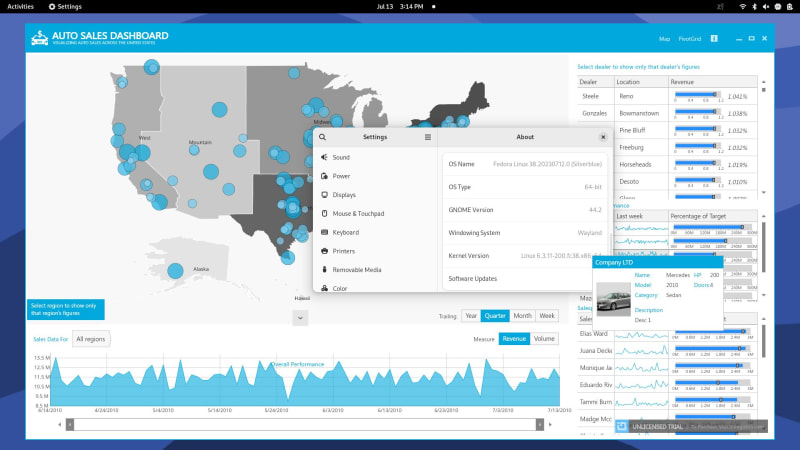
Task: Open Removable Media settings
Action: 375,269
